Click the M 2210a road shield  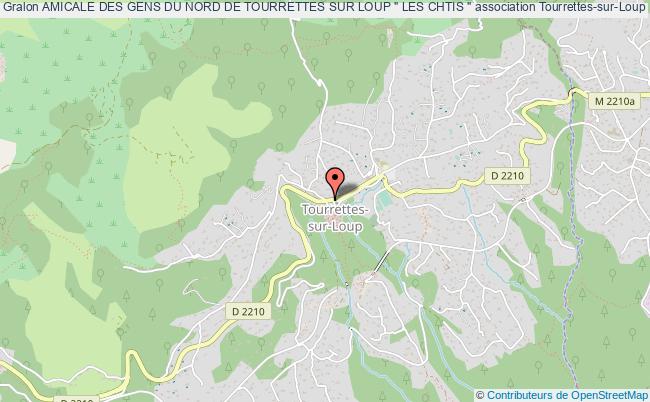point(615,101)
